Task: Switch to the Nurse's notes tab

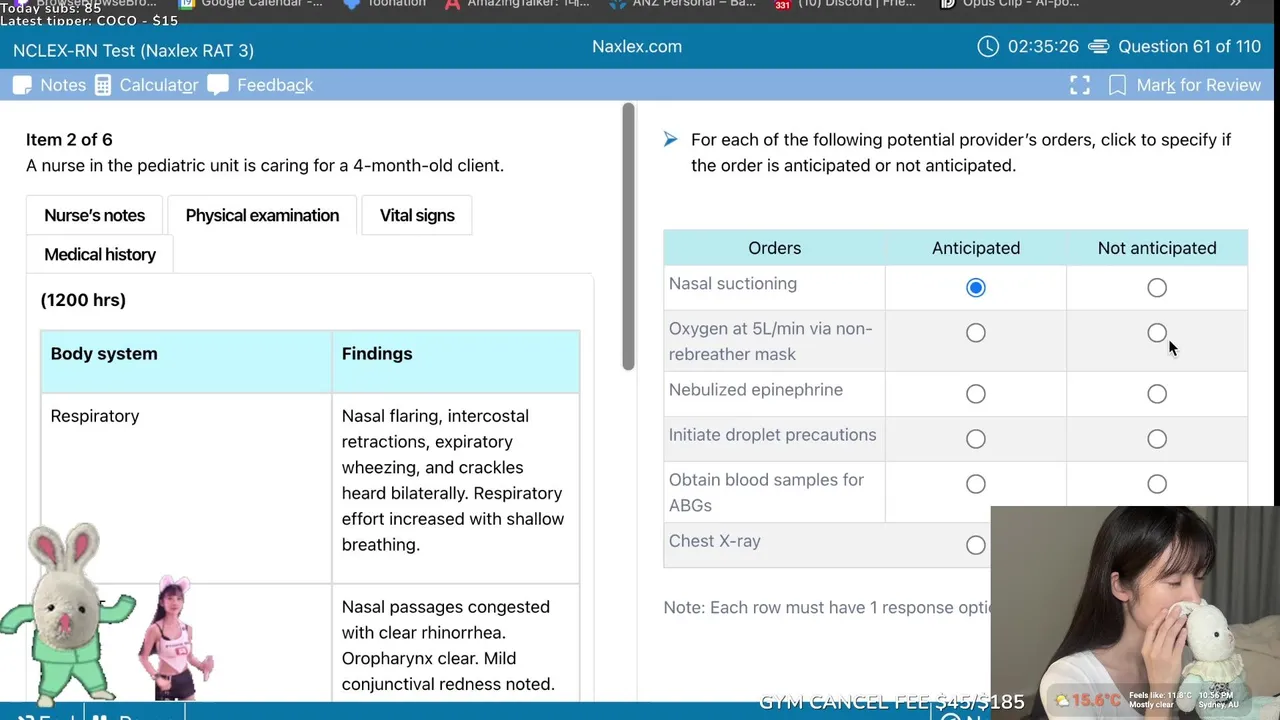Action: (x=94, y=215)
